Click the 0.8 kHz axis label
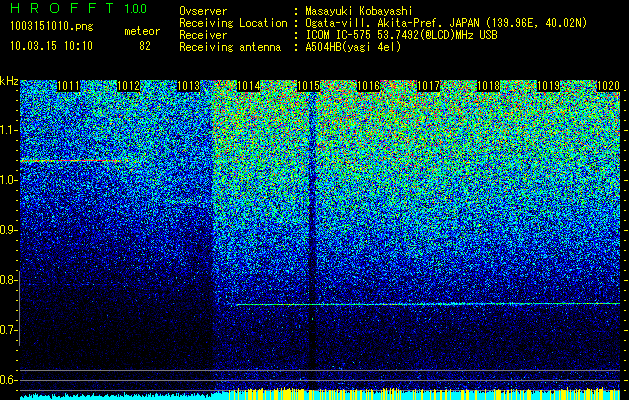 [x=7, y=280]
